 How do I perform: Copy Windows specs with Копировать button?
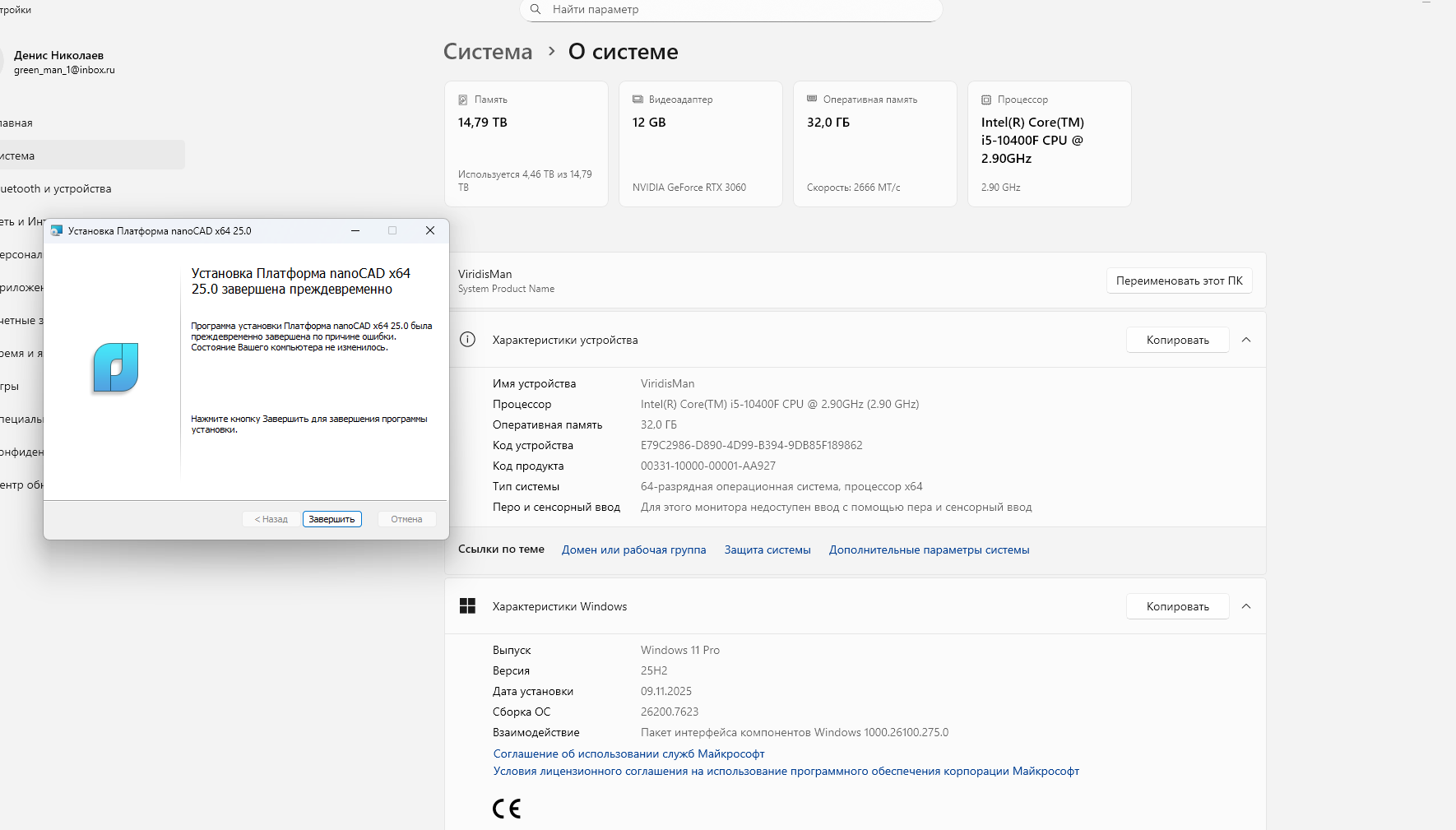pyautogui.click(x=1177, y=606)
